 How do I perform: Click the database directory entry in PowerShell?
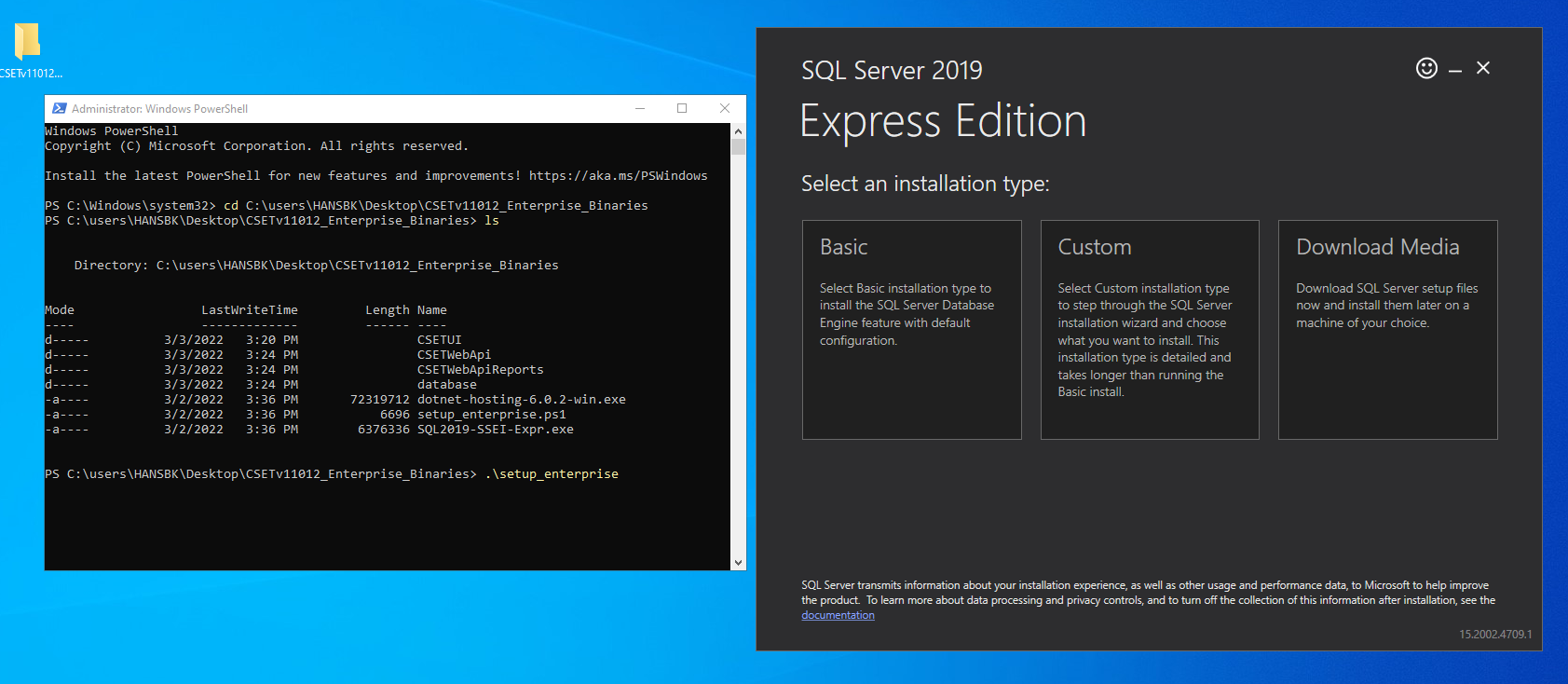[447, 385]
